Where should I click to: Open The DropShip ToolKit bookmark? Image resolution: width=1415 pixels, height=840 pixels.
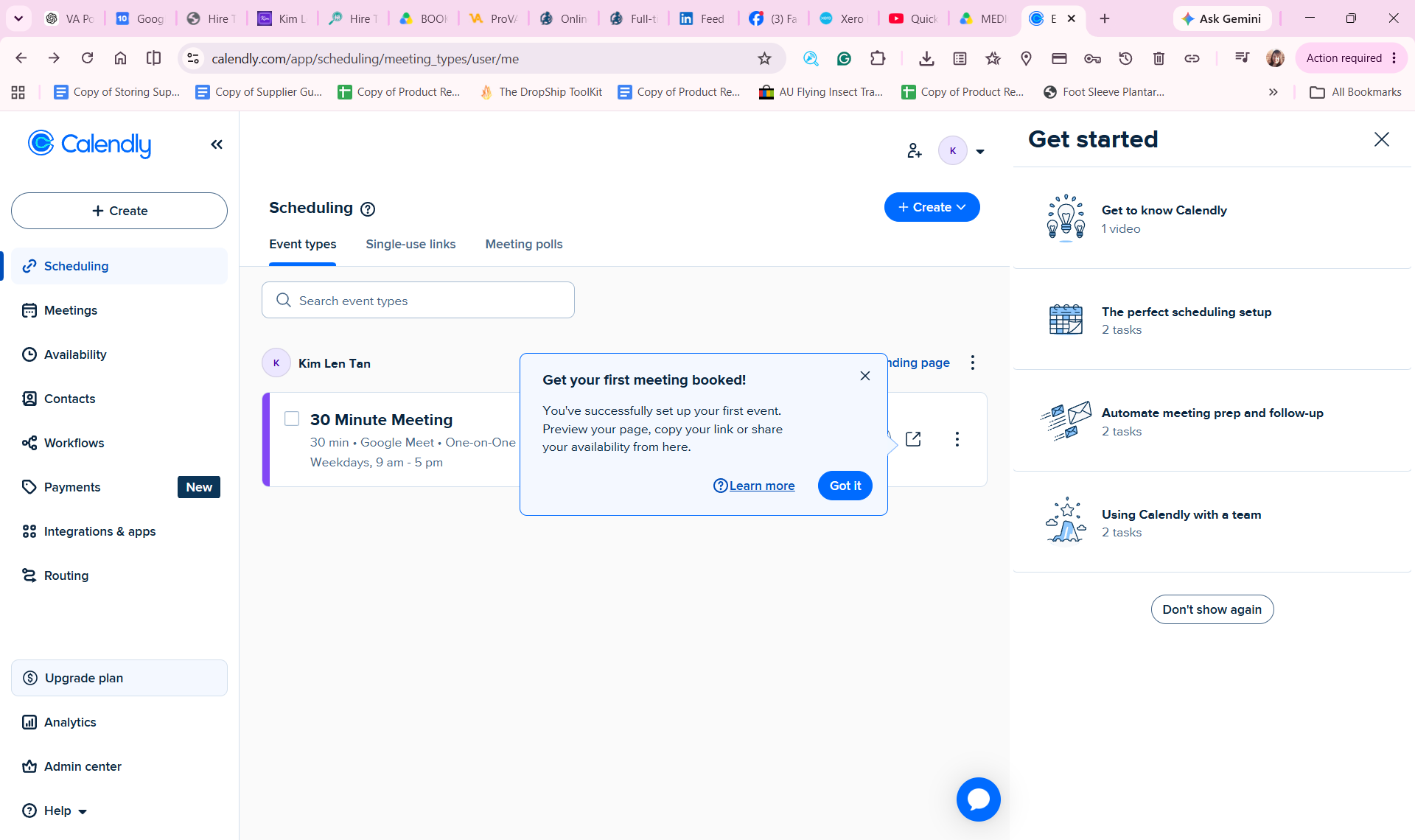pyautogui.click(x=541, y=92)
